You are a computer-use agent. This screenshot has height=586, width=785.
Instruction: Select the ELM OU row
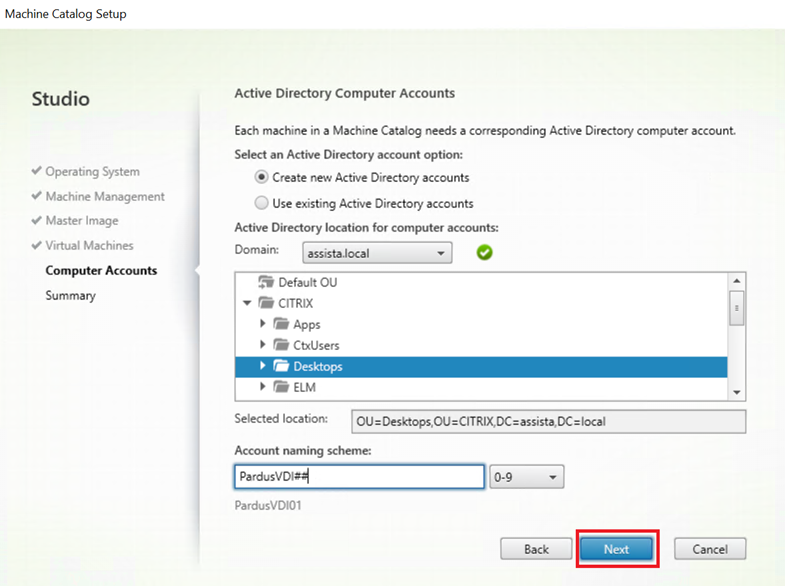tap(481, 388)
